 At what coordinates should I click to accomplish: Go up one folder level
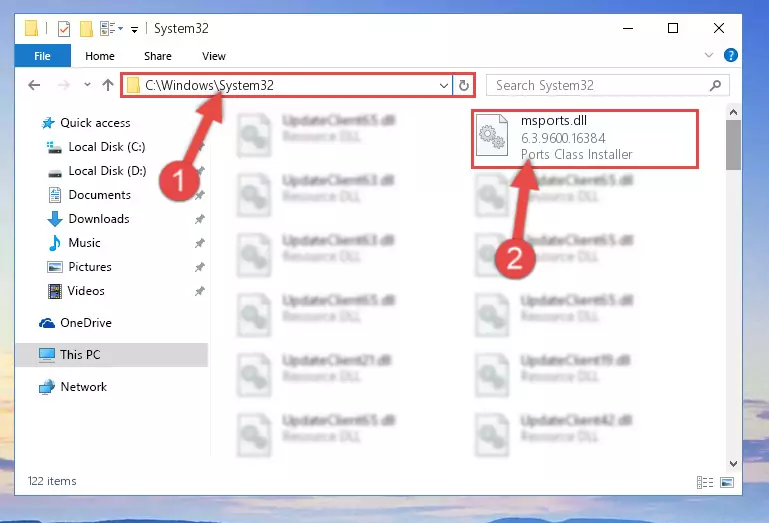(108, 85)
